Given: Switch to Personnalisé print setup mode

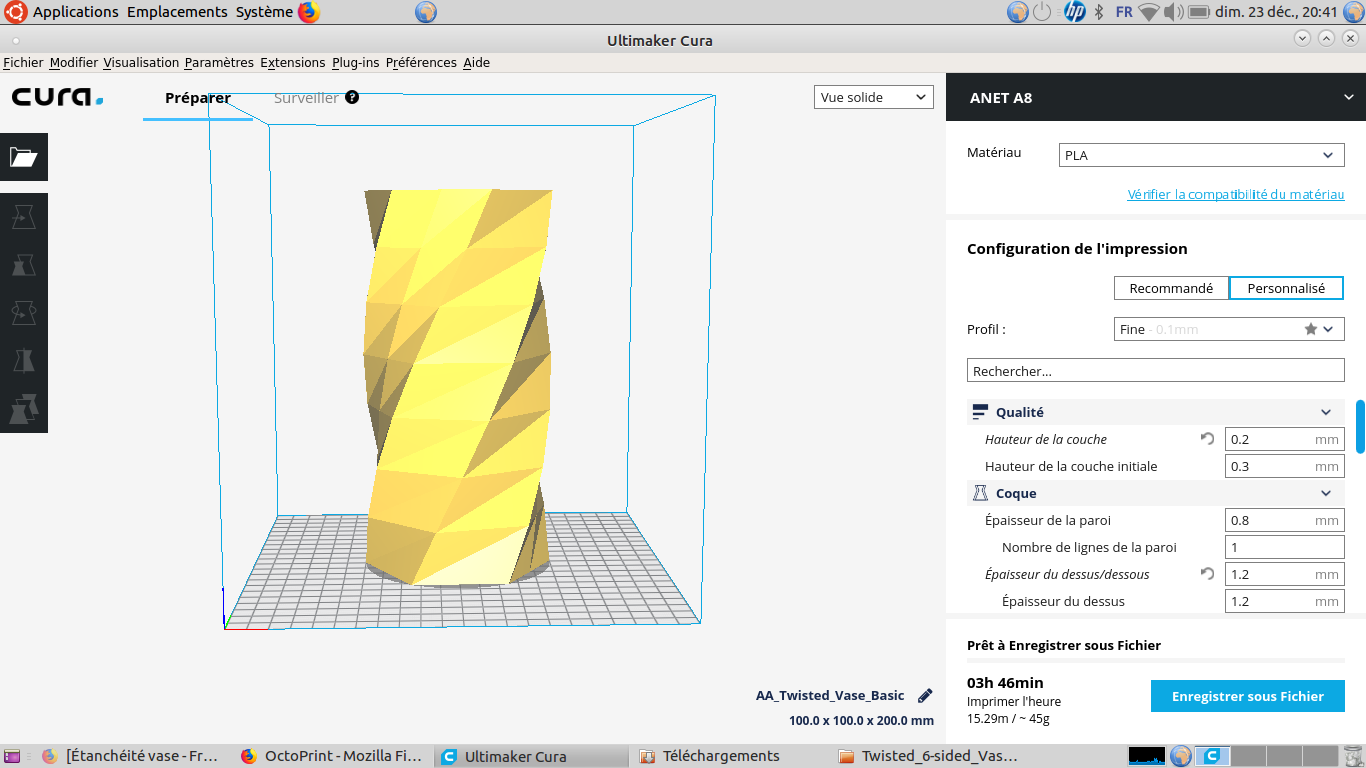Looking at the screenshot, I should [1286, 288].
